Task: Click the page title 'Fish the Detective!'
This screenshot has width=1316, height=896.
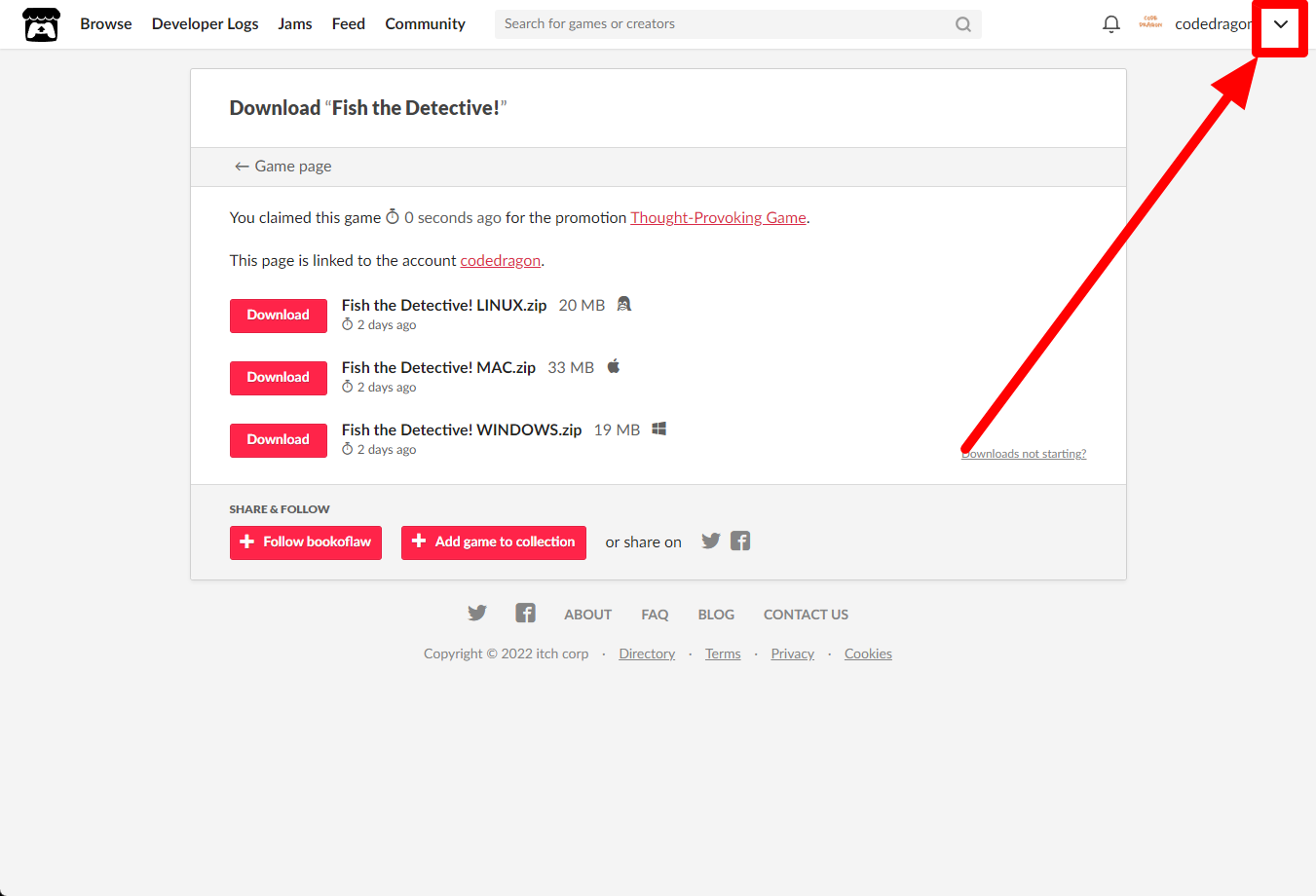Action: point(416,108)
